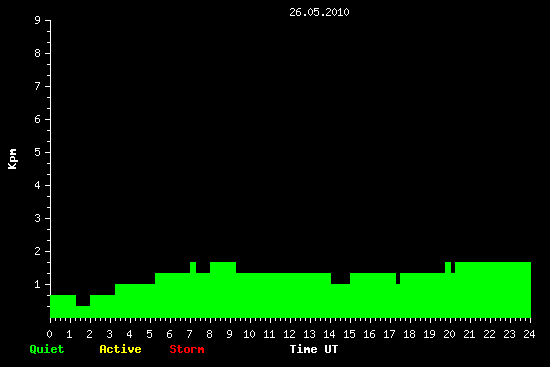Click the Time UT axis label
This screenshot has height=367, width=550.
pyautogui.click(x=314, y=349)
